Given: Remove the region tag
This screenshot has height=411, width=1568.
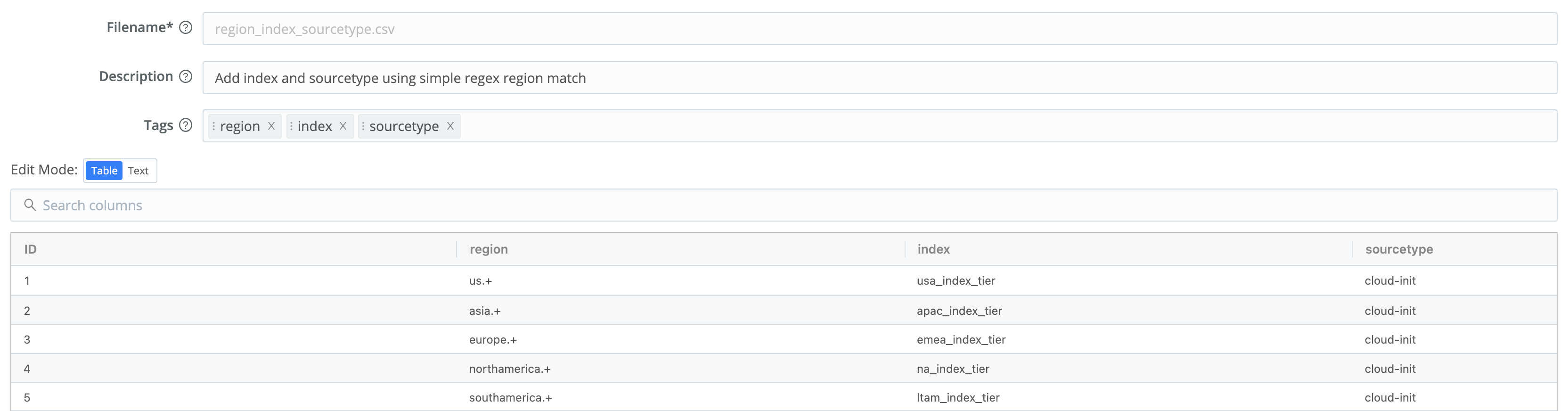Looking at the screenshot, I should [x=271, y=126].
